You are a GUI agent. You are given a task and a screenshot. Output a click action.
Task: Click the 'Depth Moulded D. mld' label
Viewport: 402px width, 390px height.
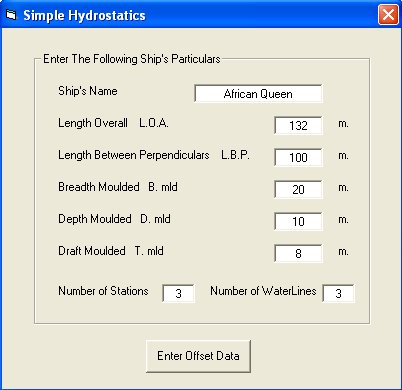point(114,219)
